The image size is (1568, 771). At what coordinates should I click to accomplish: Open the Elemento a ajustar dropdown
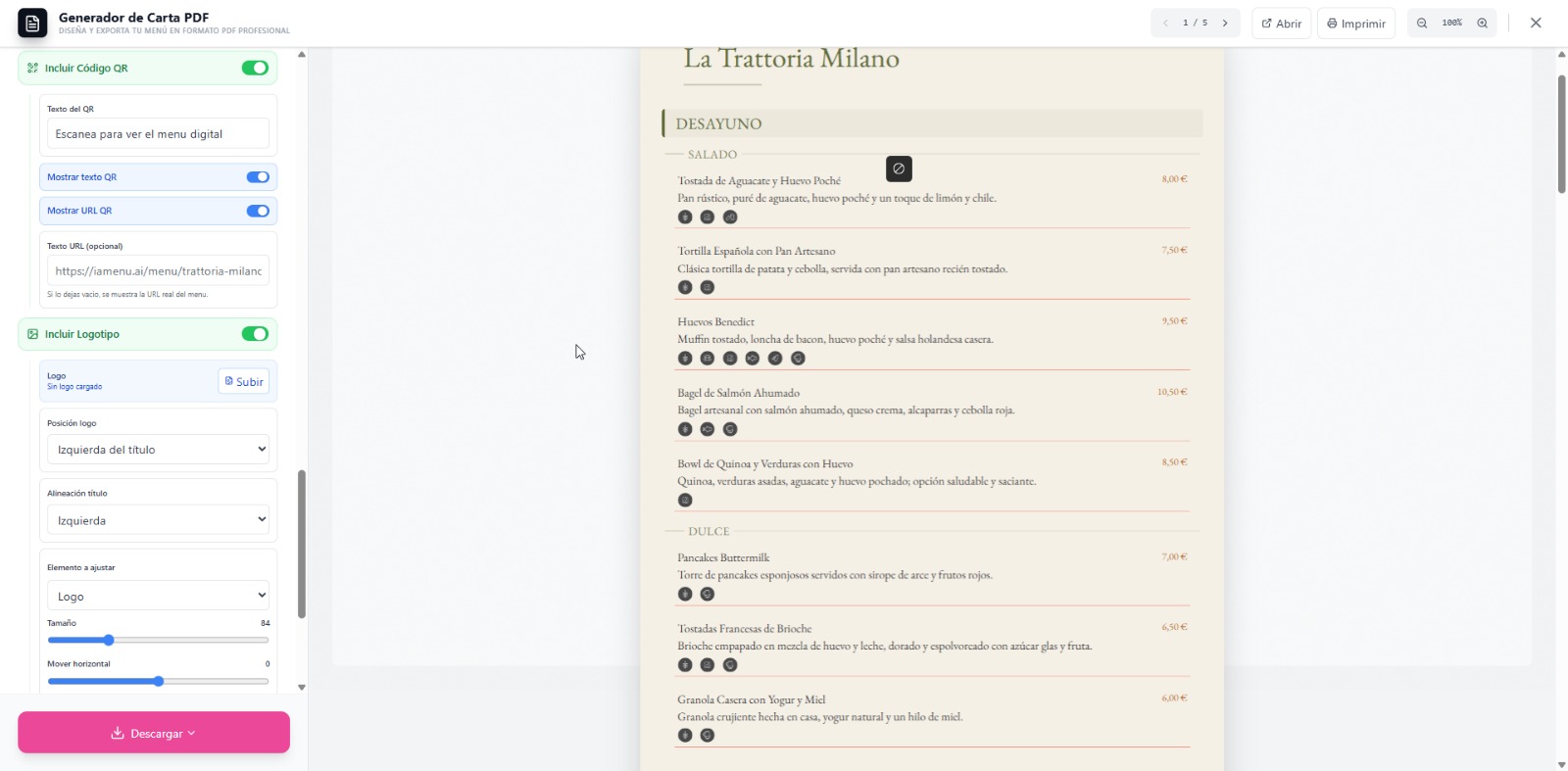click(158, 596)
